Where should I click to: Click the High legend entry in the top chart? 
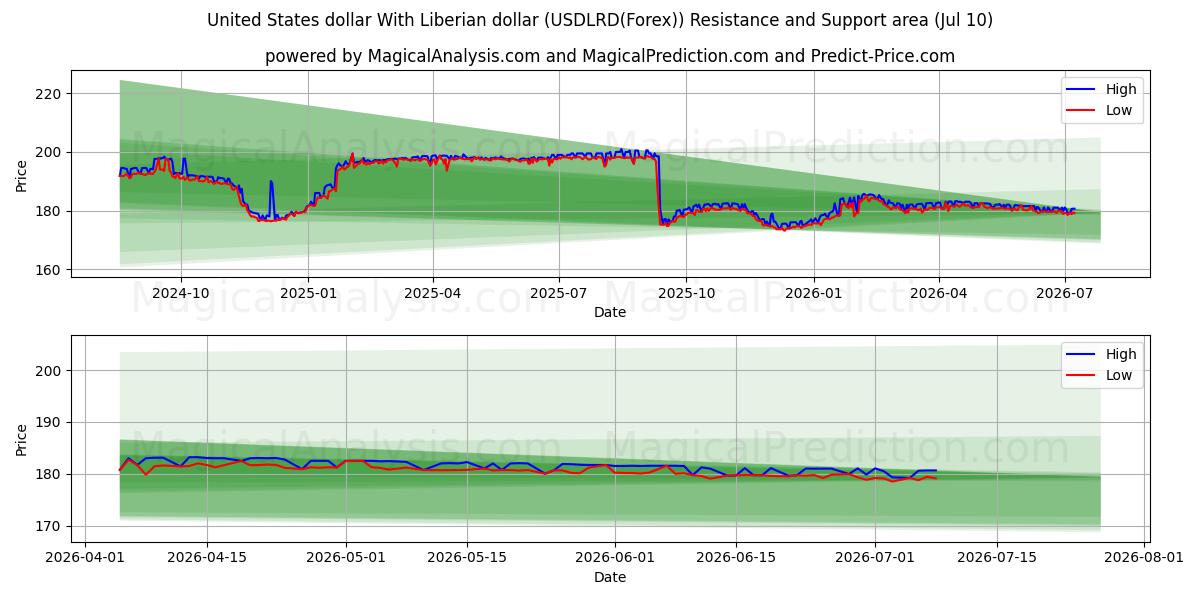[1102, 89]
